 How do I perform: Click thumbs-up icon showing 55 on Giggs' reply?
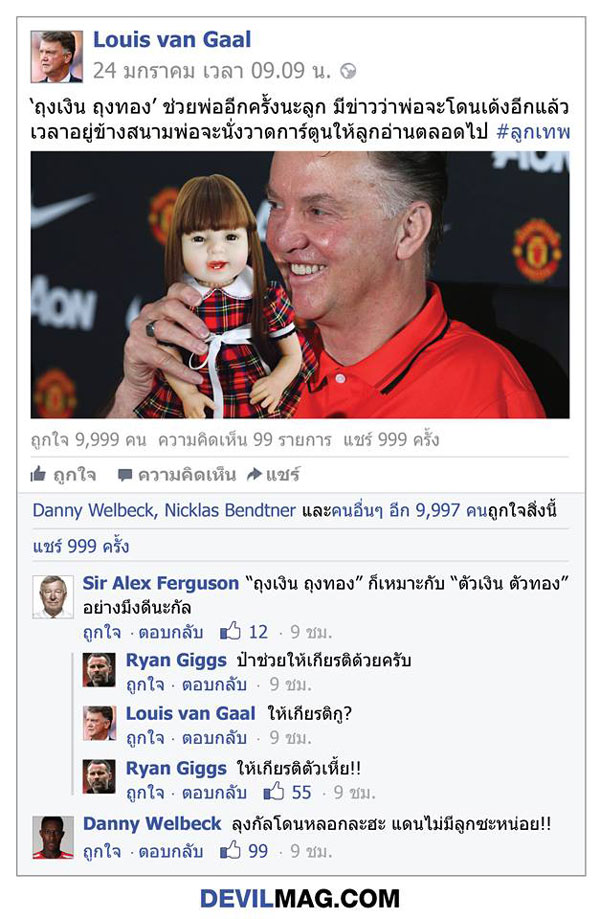pyautogui.click(x=274, y=792)
